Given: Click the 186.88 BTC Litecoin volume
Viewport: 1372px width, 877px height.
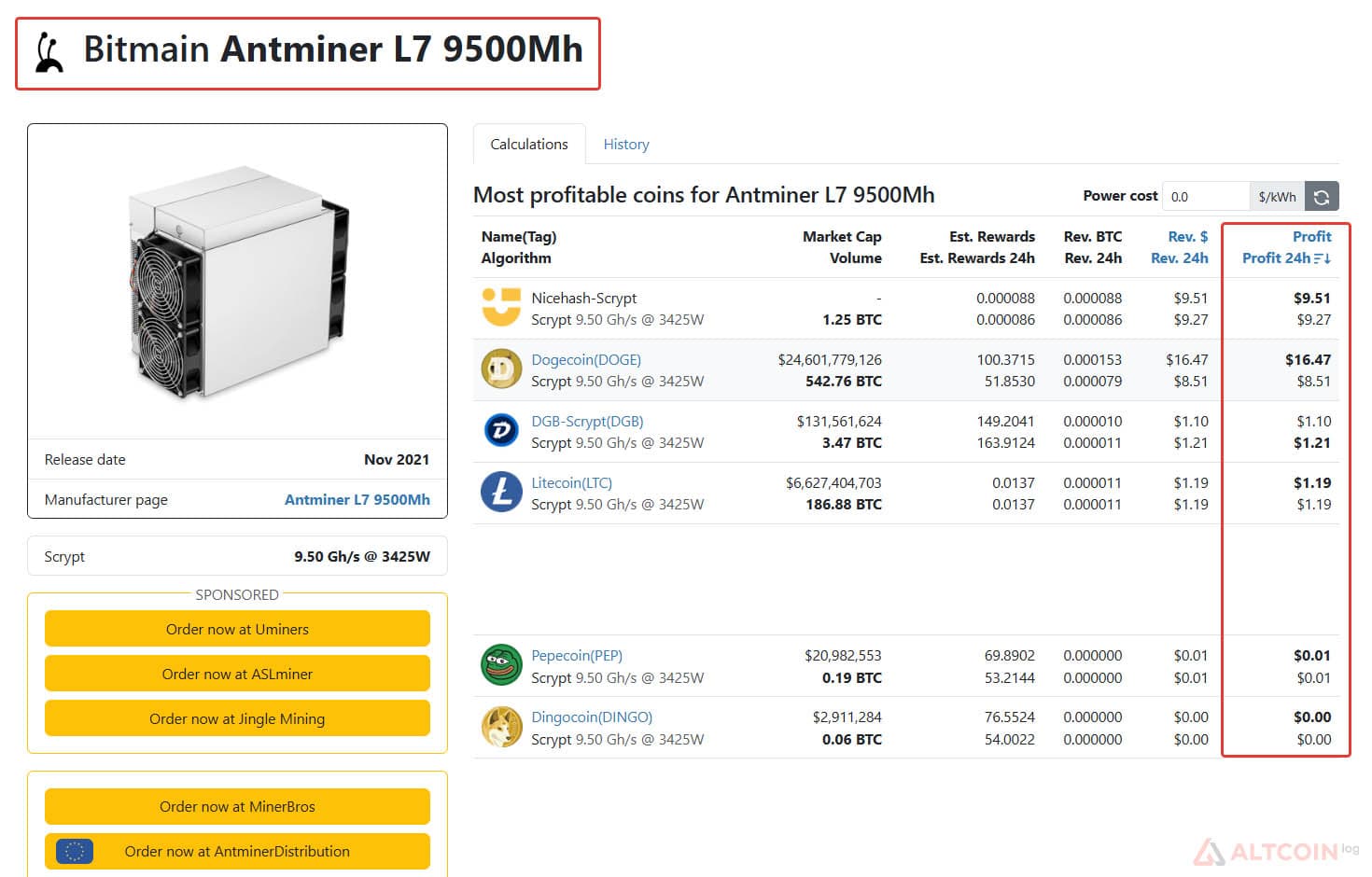Looking at the screenshot, I should click(844, 504).
